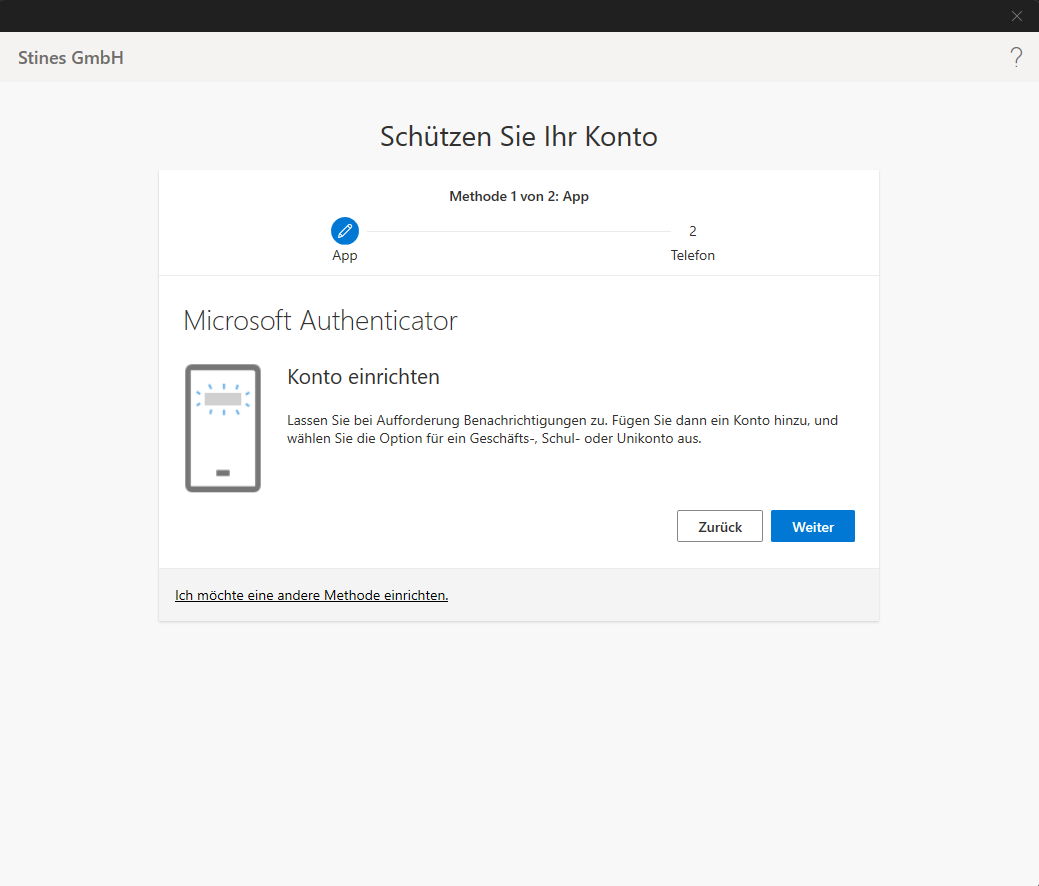Click the dark window title bar
Image resolution: width=1039 pixels, height=886 pixels.
tap(500, 16)
